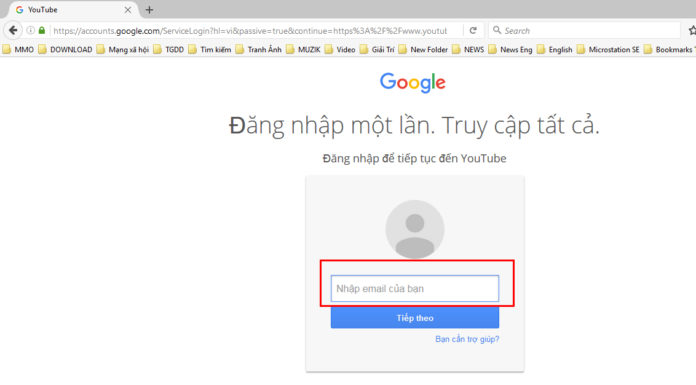The height and width of the screenshot is (385, 696).
Task: Open the 'Bạn cần trợ giúp?' link
Action: pos(467,339)
